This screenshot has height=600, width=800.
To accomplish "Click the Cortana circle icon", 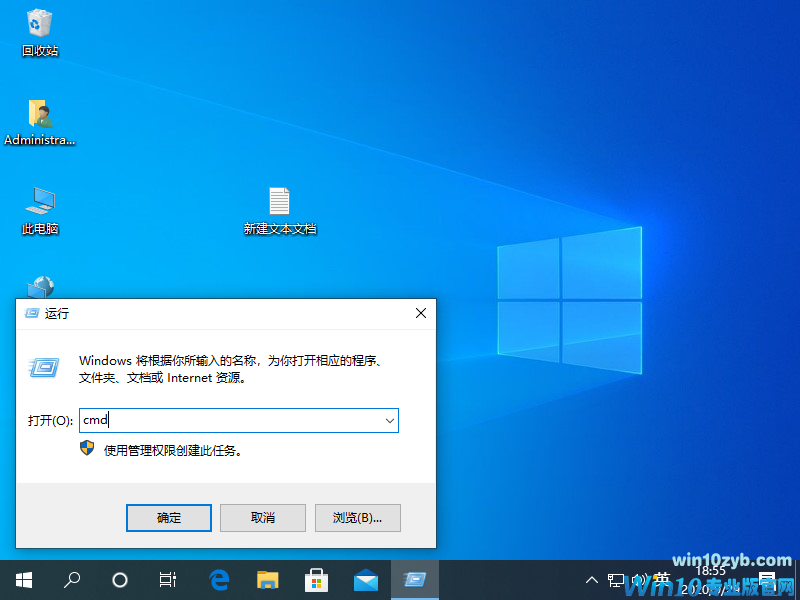I will click(x=119, y=580).
